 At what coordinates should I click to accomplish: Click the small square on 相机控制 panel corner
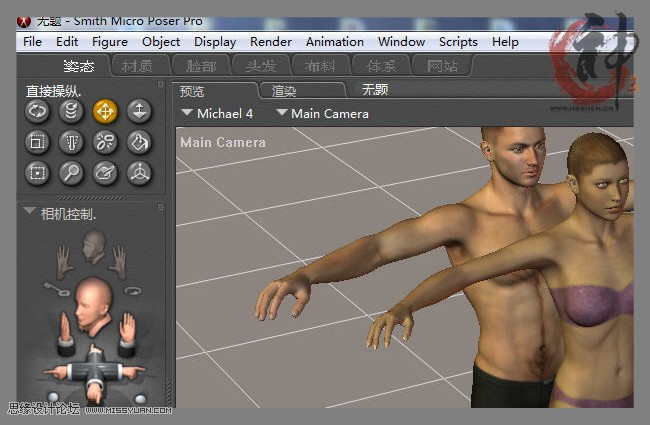click(x=160, y=206)
